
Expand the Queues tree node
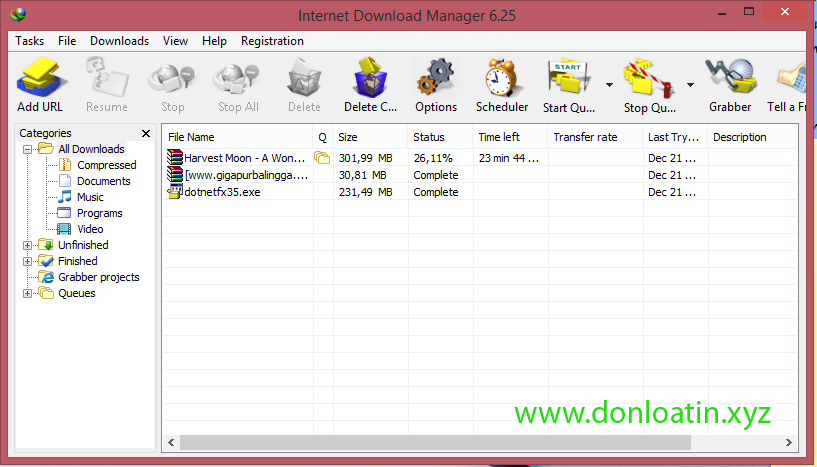click(28, 293)
